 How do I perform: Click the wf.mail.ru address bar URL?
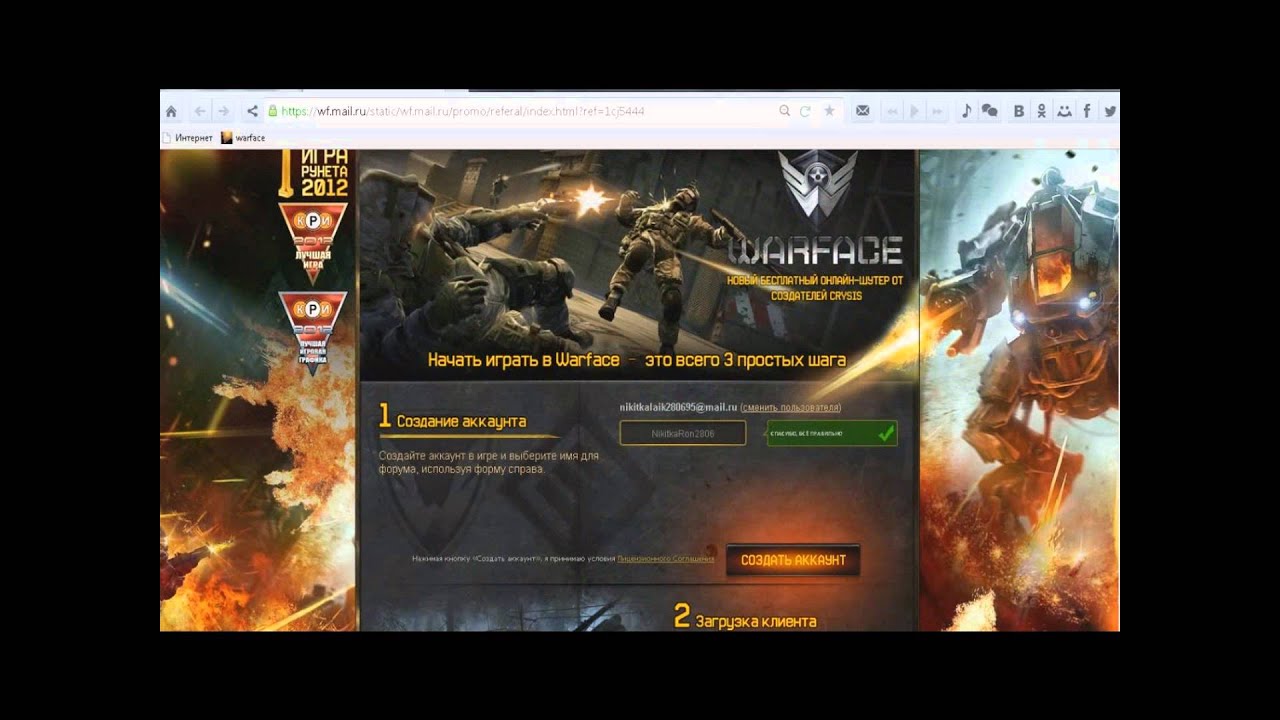tap(462, 111)
